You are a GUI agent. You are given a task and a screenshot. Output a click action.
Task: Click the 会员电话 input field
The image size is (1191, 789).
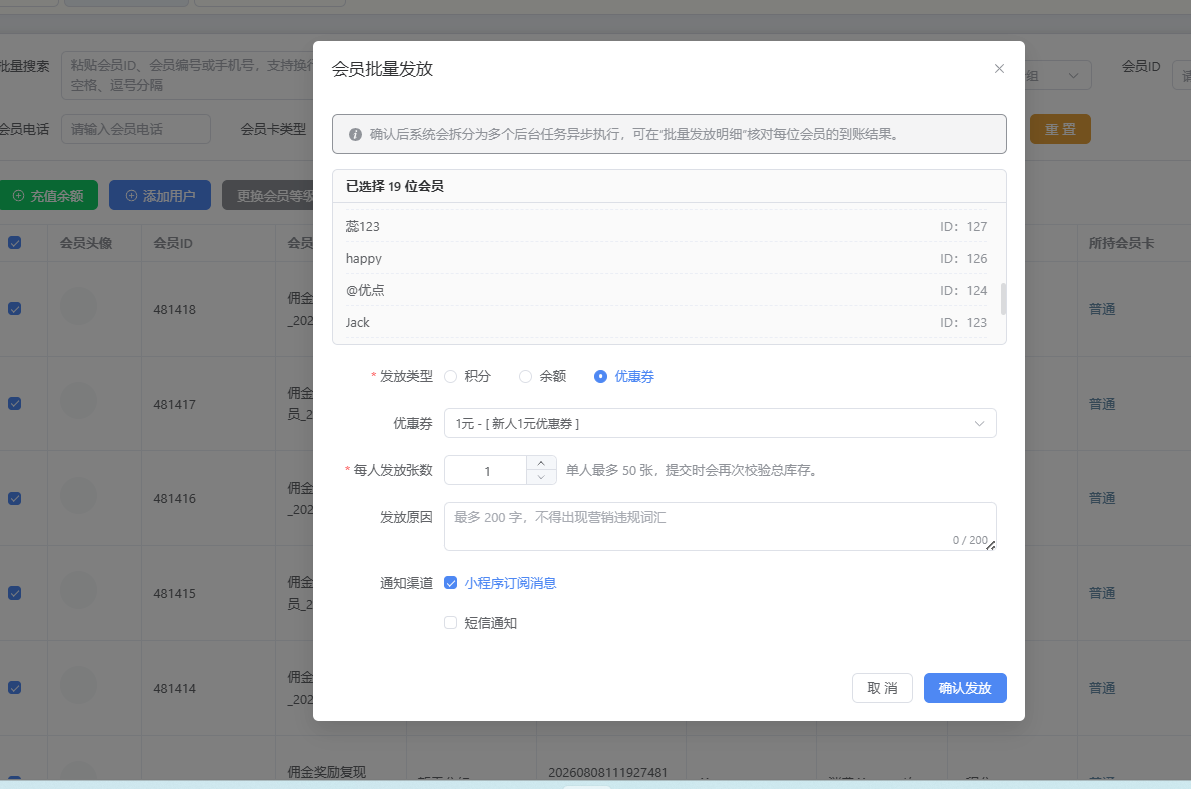point(136,129)
